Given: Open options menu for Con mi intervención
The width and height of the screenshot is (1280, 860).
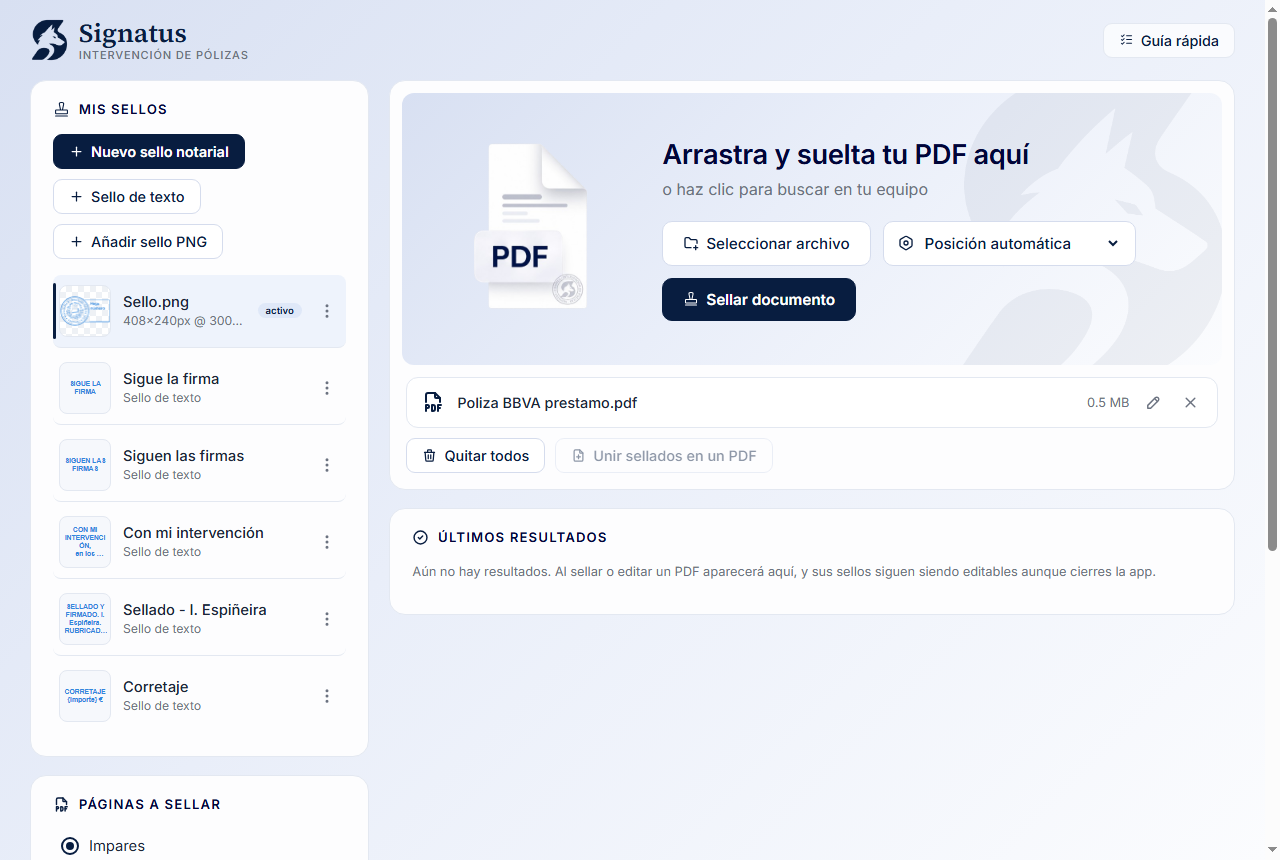Looking at the screenshot, I should tap(326, 542).
